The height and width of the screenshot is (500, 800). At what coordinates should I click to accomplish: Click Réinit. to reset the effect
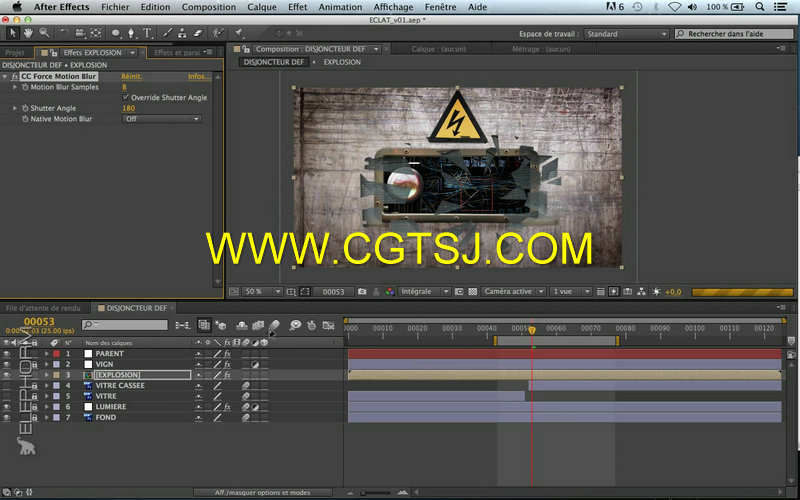(x=132, y=76)
